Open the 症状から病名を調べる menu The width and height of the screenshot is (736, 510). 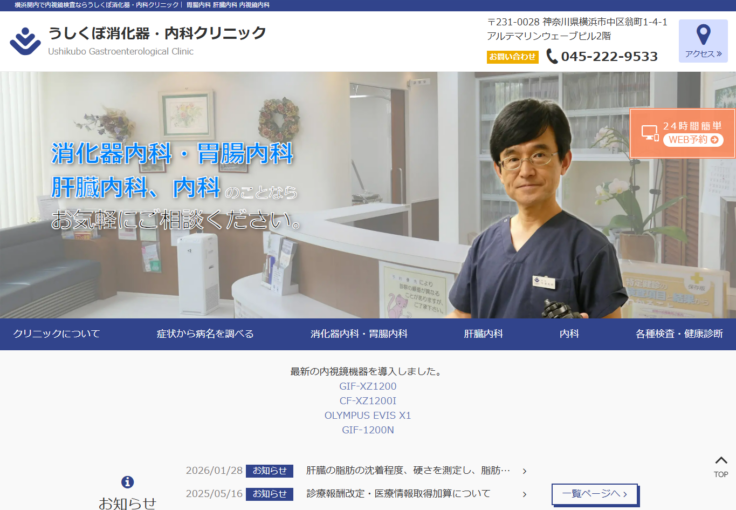click(205, 334)
